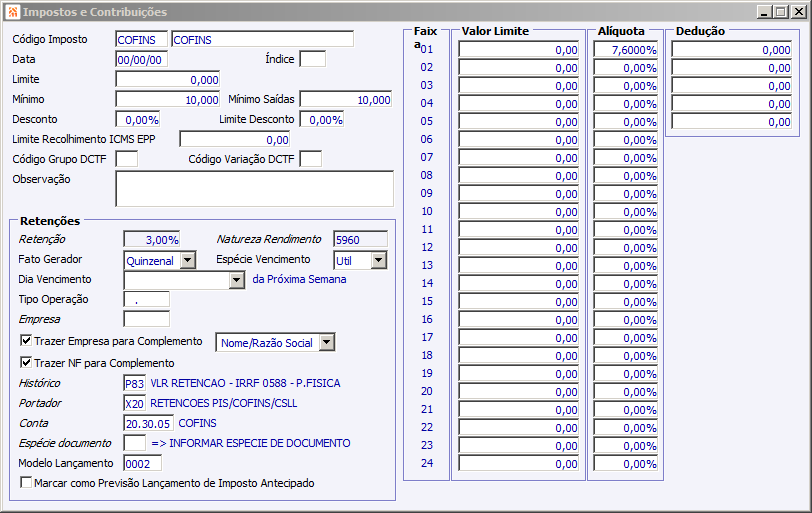
Task: Close the Impostos e Contribuições window
Action: pos(799,12)
